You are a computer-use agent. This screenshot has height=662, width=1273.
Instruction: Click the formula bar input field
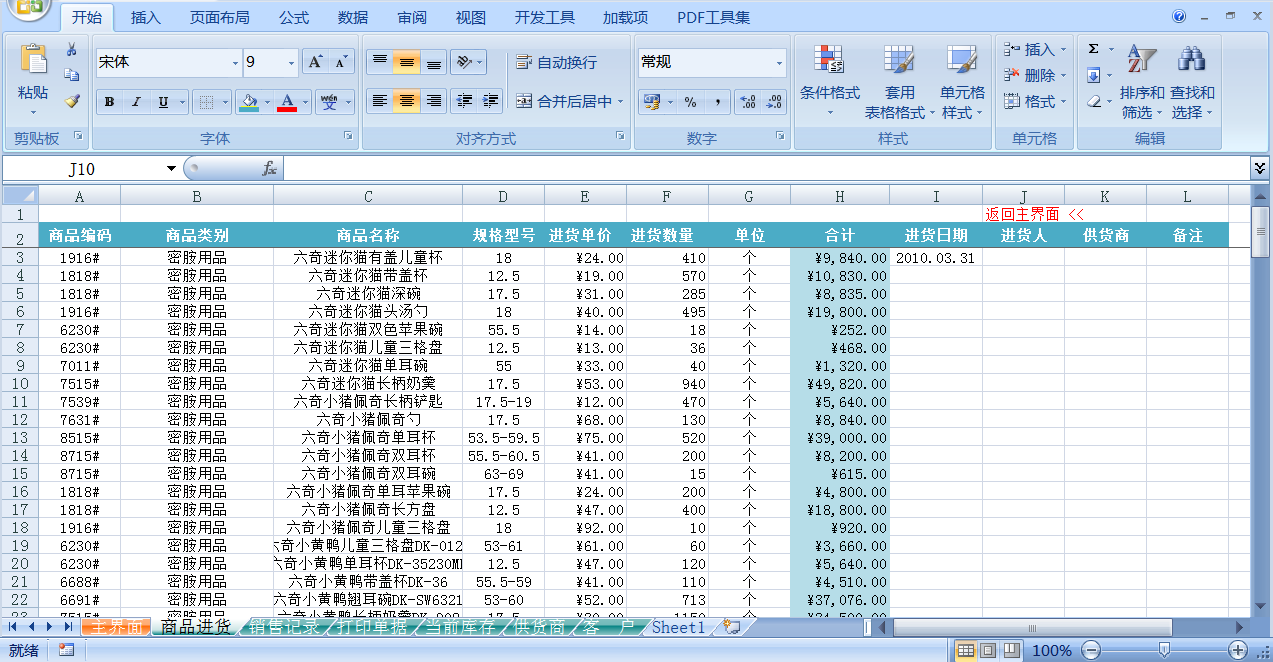760,169
